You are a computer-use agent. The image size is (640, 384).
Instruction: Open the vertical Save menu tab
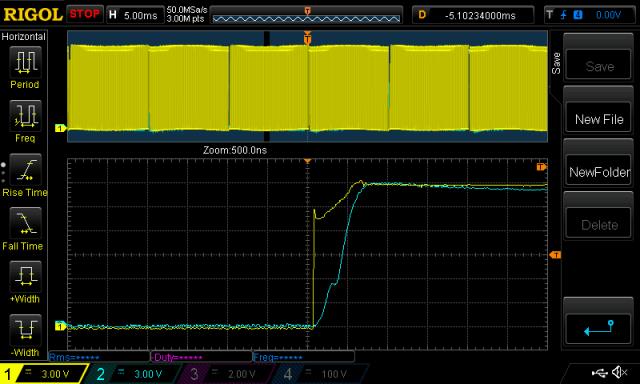[x=556, y=63]
